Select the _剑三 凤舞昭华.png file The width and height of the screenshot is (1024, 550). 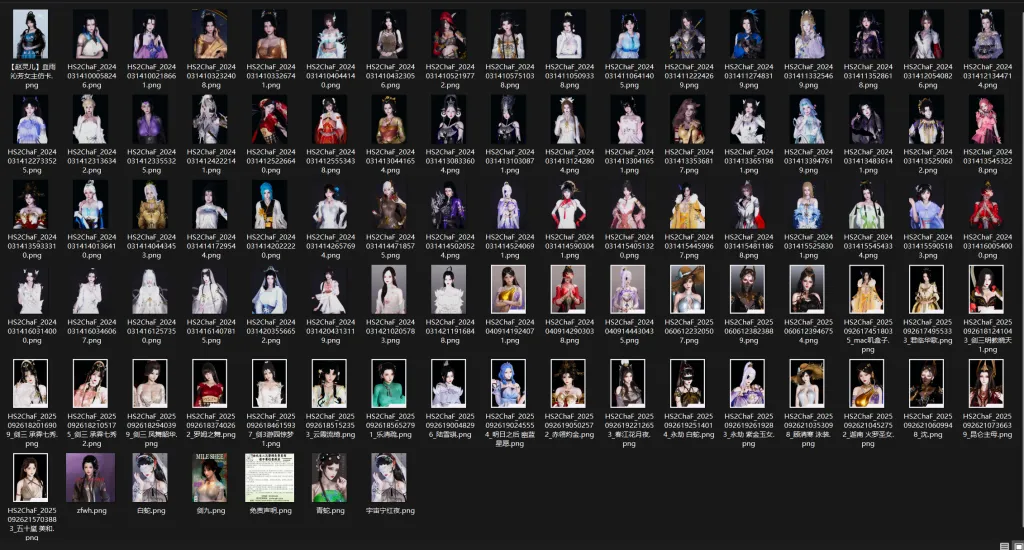click(151, 383)
